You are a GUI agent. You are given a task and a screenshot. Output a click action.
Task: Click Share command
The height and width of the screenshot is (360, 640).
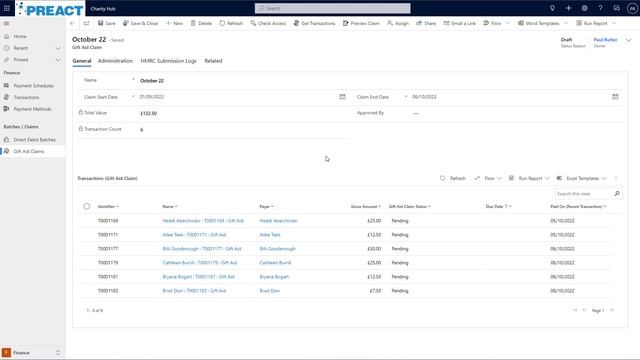tap(426, 23)
